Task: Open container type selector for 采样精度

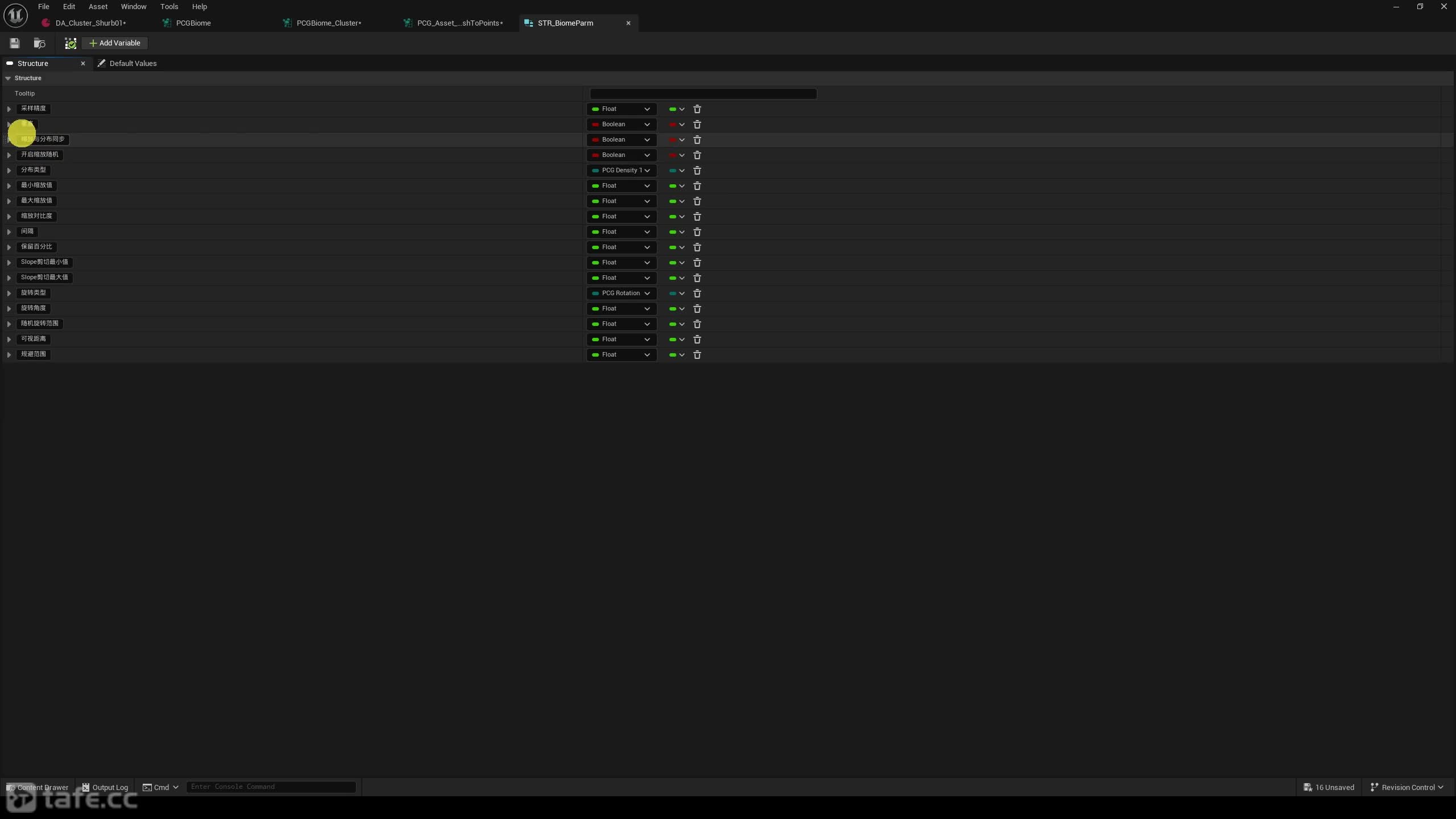Action: click(x=677, y=109)
